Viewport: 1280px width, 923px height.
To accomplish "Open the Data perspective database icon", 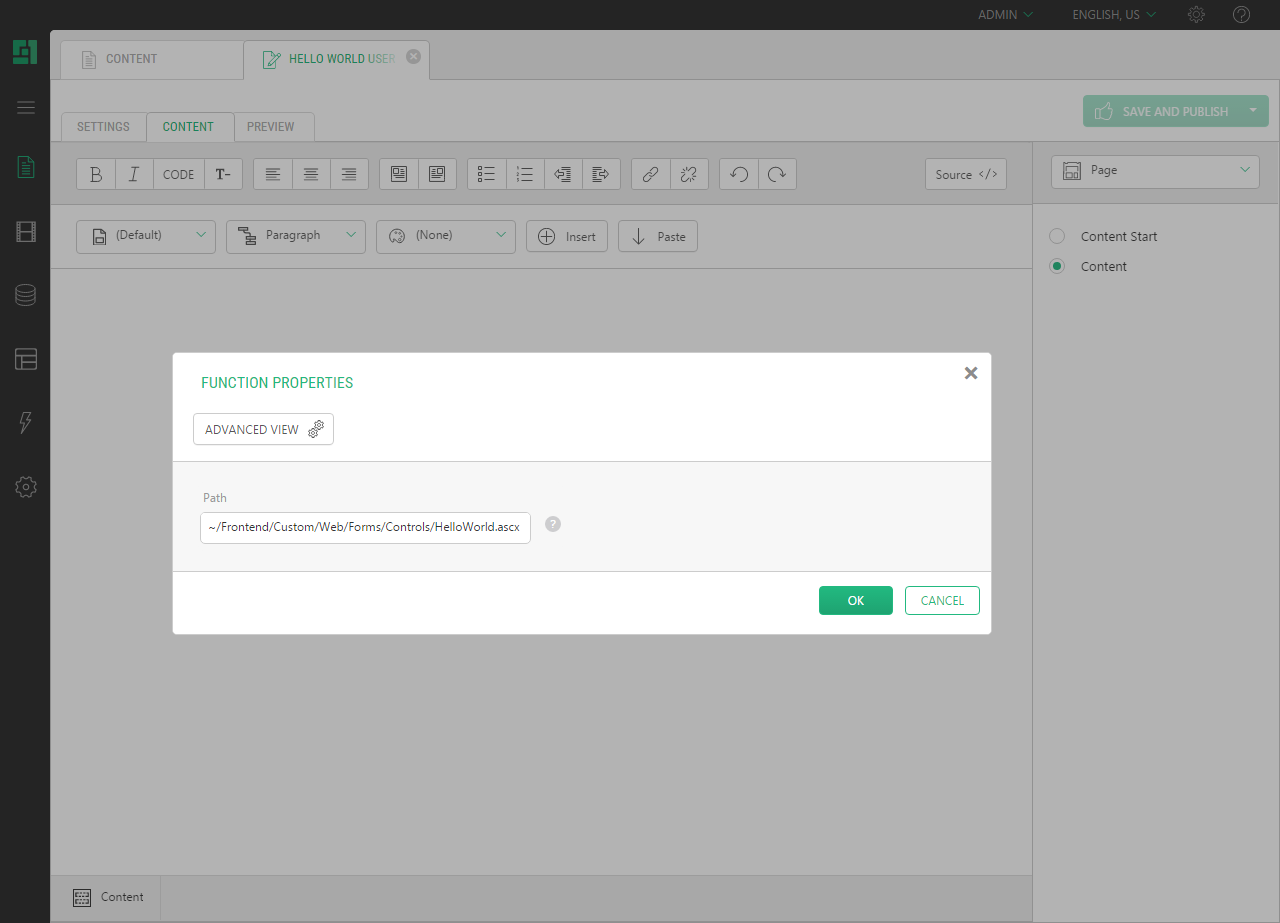I will (x=26, y=295).
